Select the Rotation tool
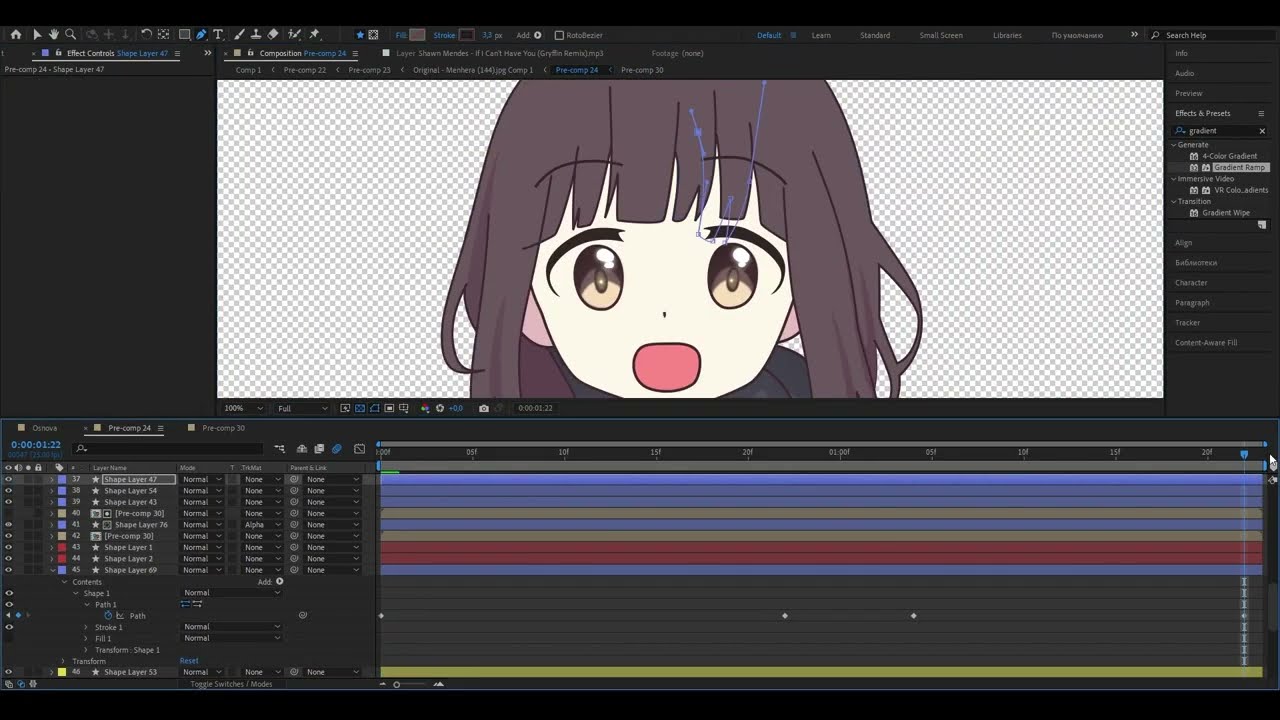The image size is (1280, 720). pos(147,34)
